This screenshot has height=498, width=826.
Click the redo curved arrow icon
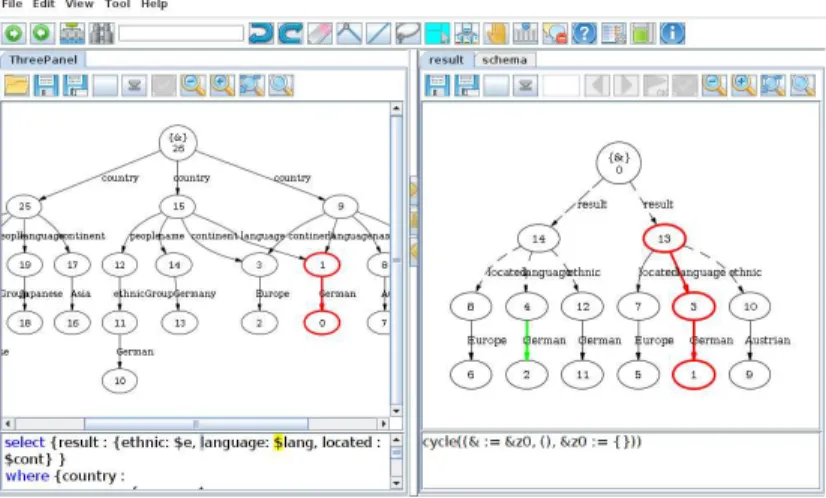(x=290, y=33)
